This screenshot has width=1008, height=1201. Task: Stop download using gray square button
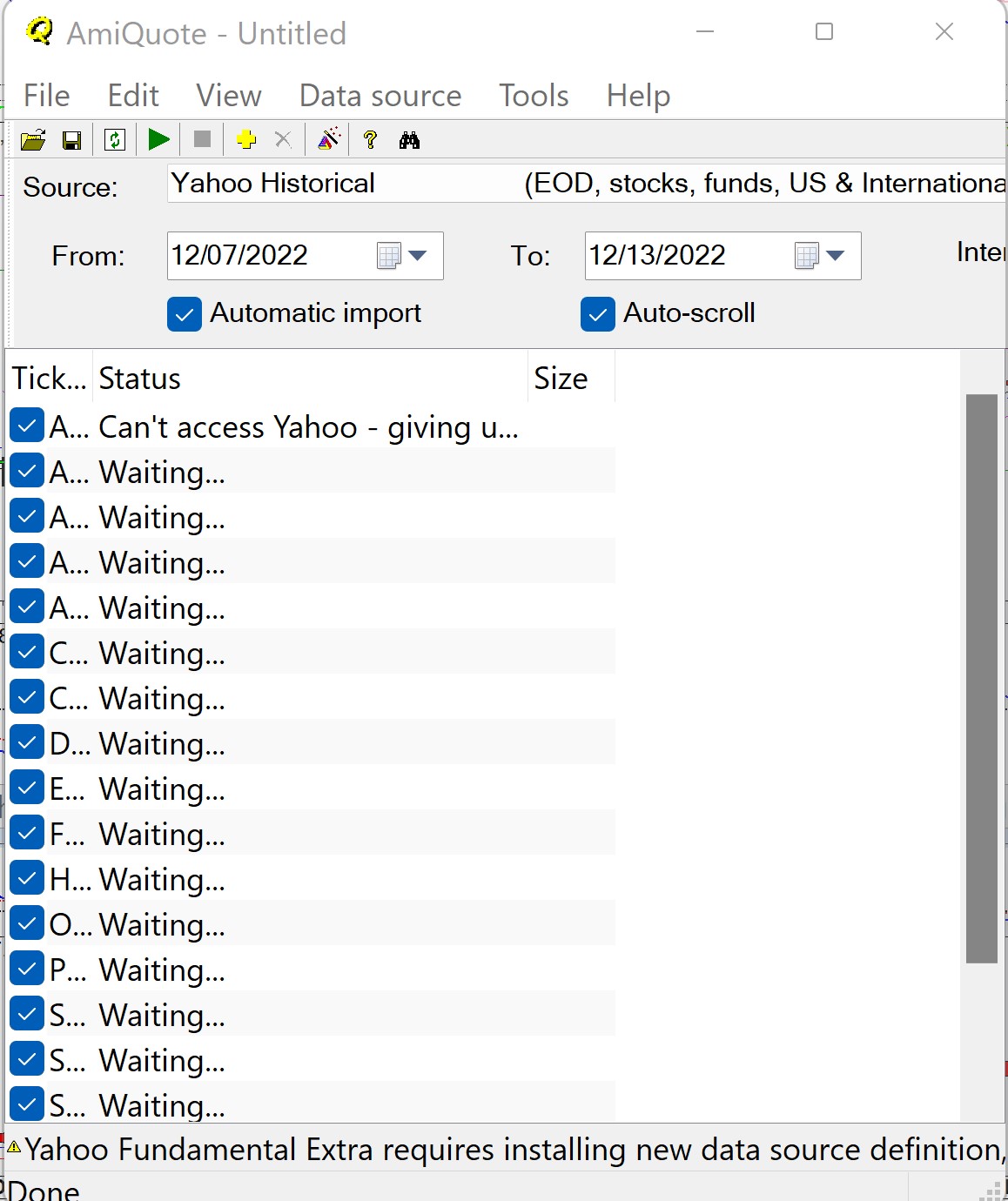click(x=202, y=139)
